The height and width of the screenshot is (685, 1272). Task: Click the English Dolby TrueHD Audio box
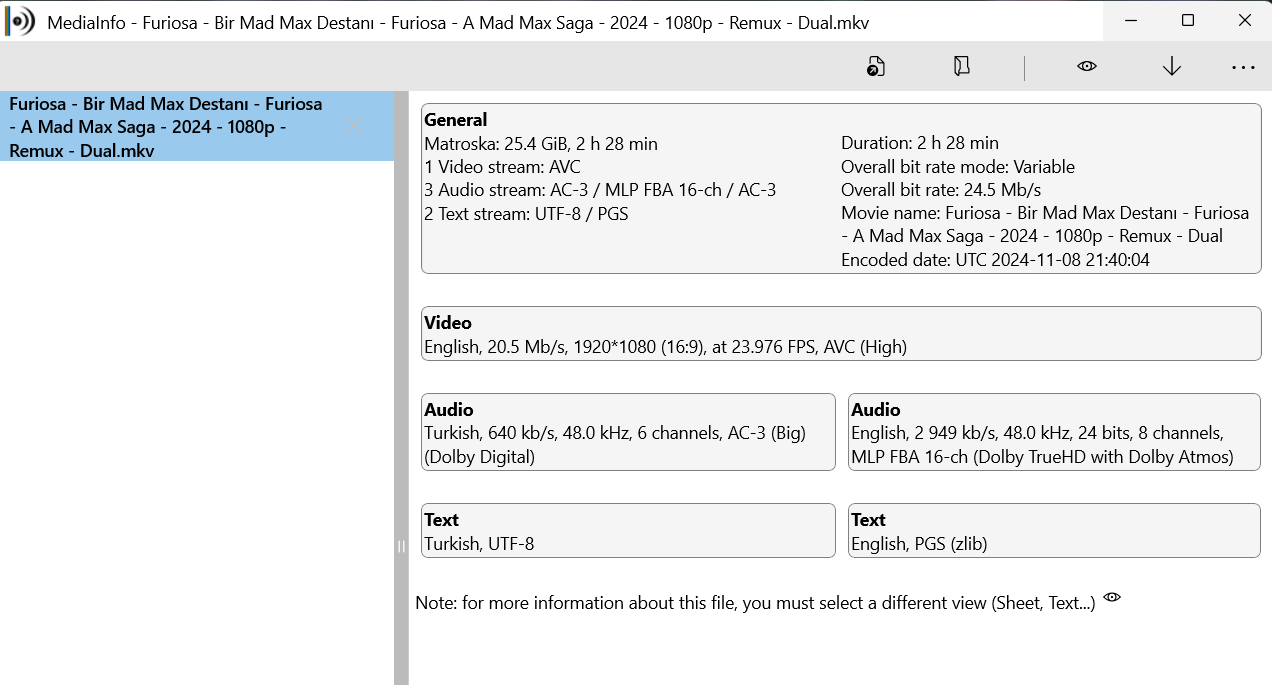pyautogui.click(x=1054, y=432)
